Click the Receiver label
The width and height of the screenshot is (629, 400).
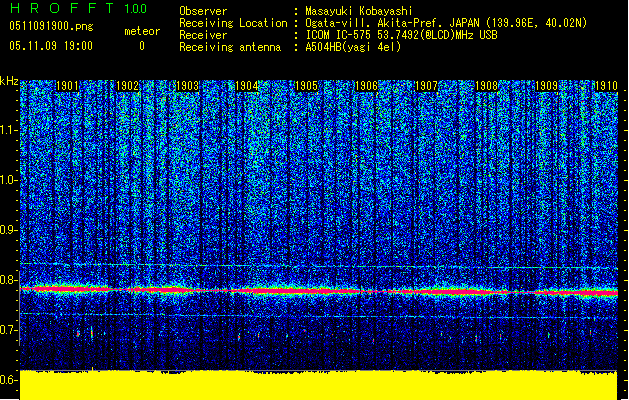point(203,35)
